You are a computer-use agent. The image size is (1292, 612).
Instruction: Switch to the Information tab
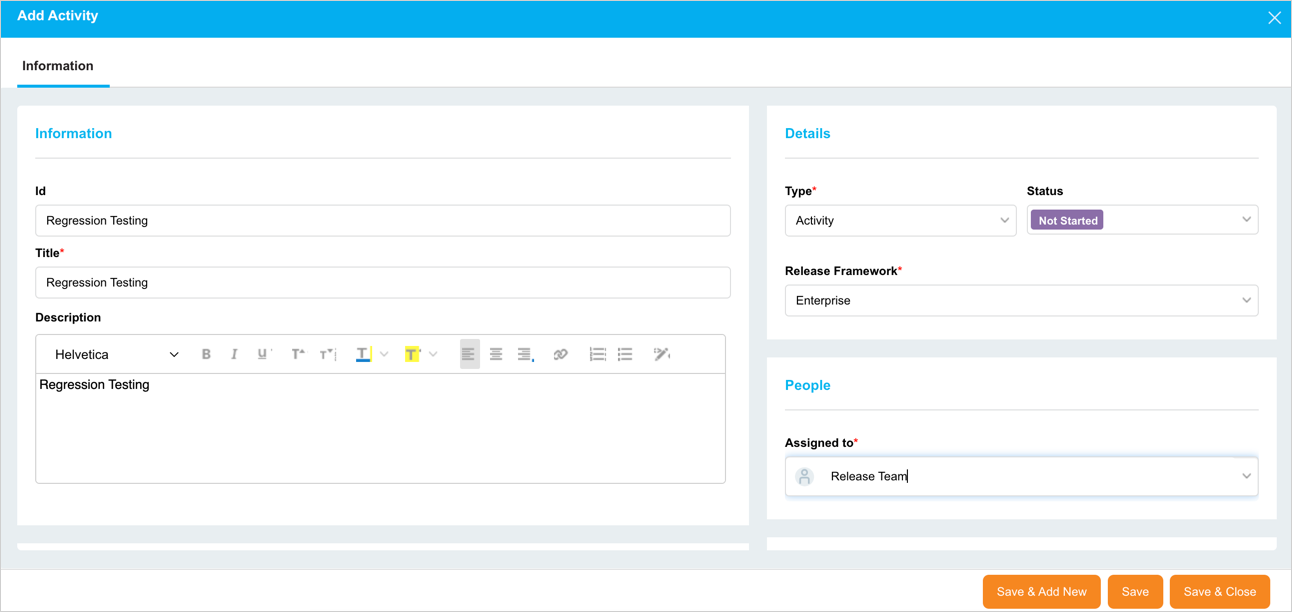tap(58, 66)
